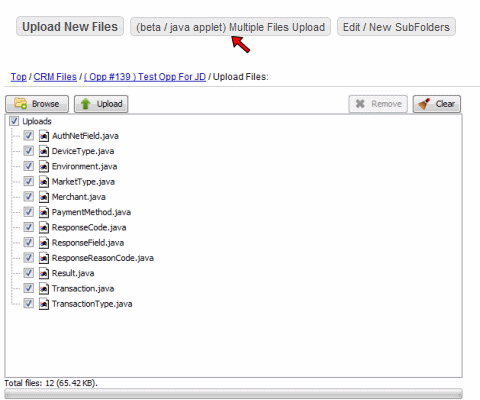This screenshot has width=480, height=400.
Task: Open the Edit / New SubFolders button
Action: [x=396, y=27]
